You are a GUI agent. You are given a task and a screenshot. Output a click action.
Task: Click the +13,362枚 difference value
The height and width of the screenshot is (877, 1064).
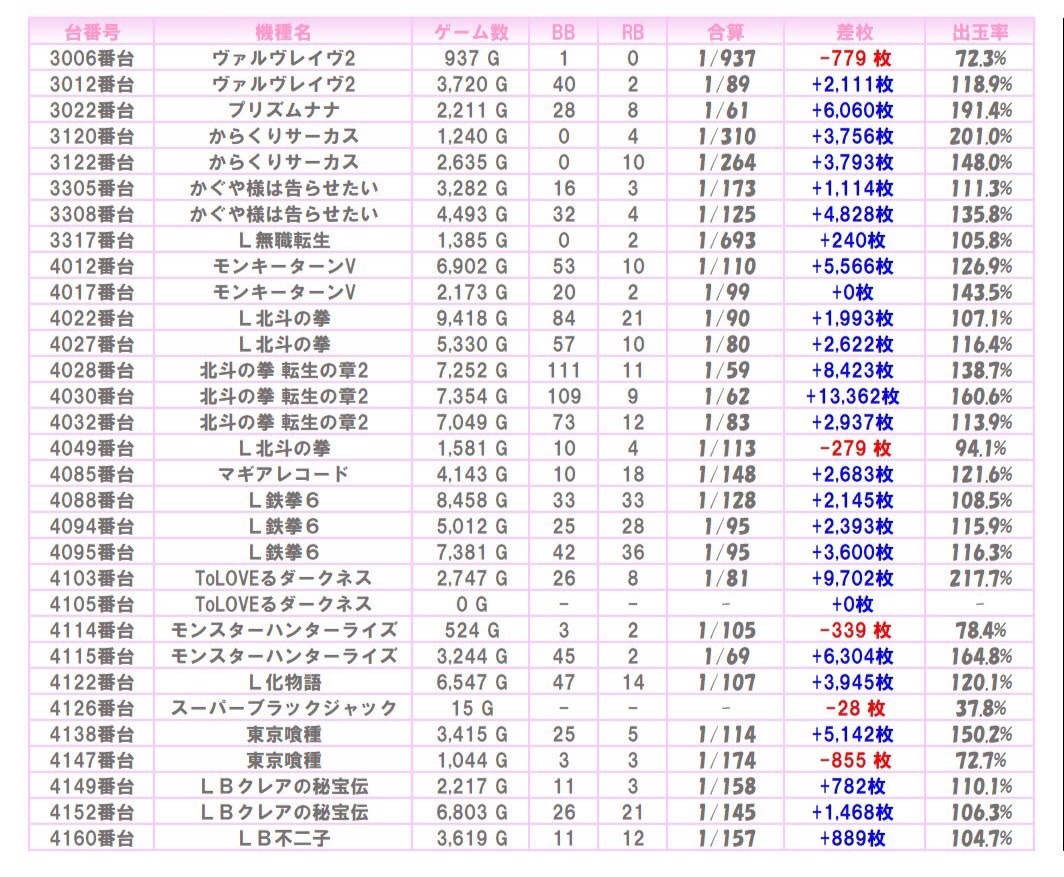(853, 396)
